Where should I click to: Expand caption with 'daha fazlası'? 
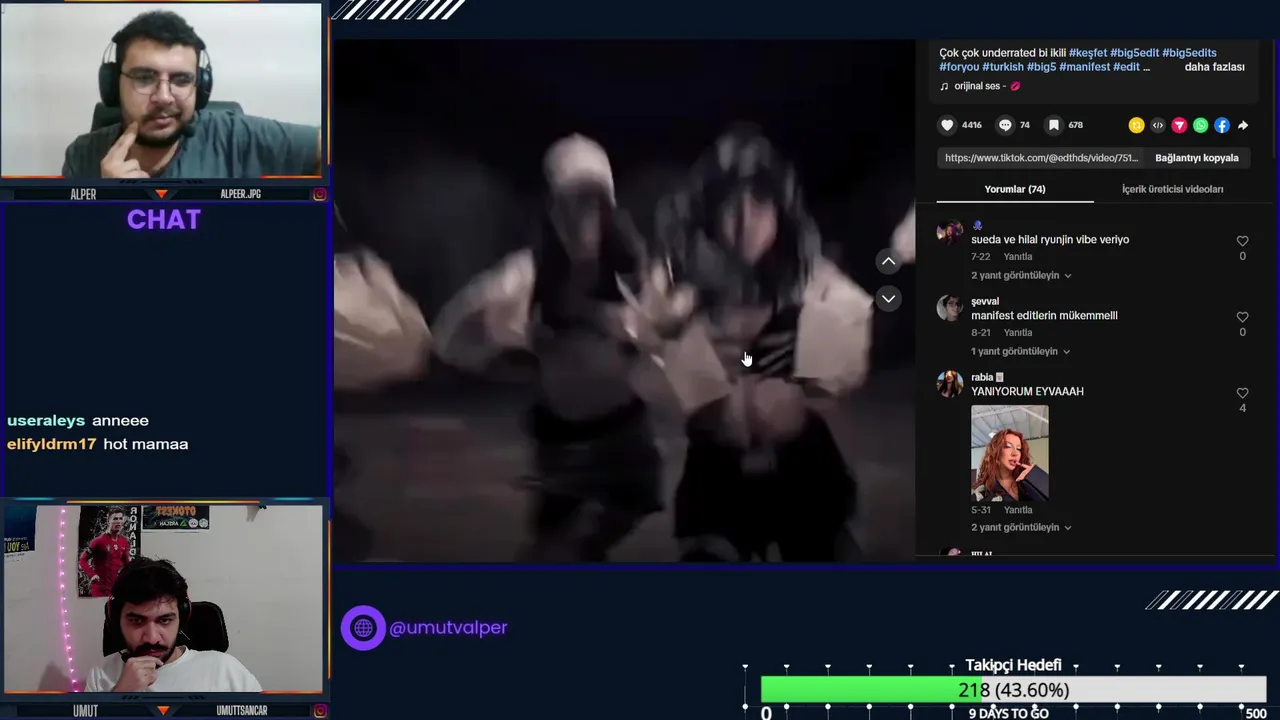tap(1214, 67)
